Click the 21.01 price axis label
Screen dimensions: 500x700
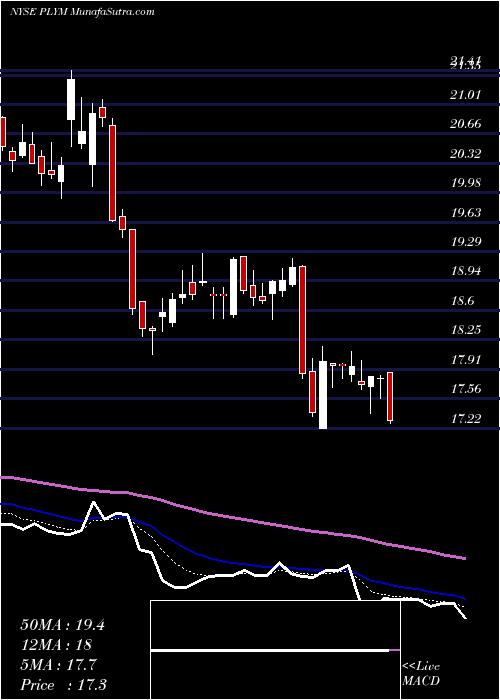(x=466, y=95)
